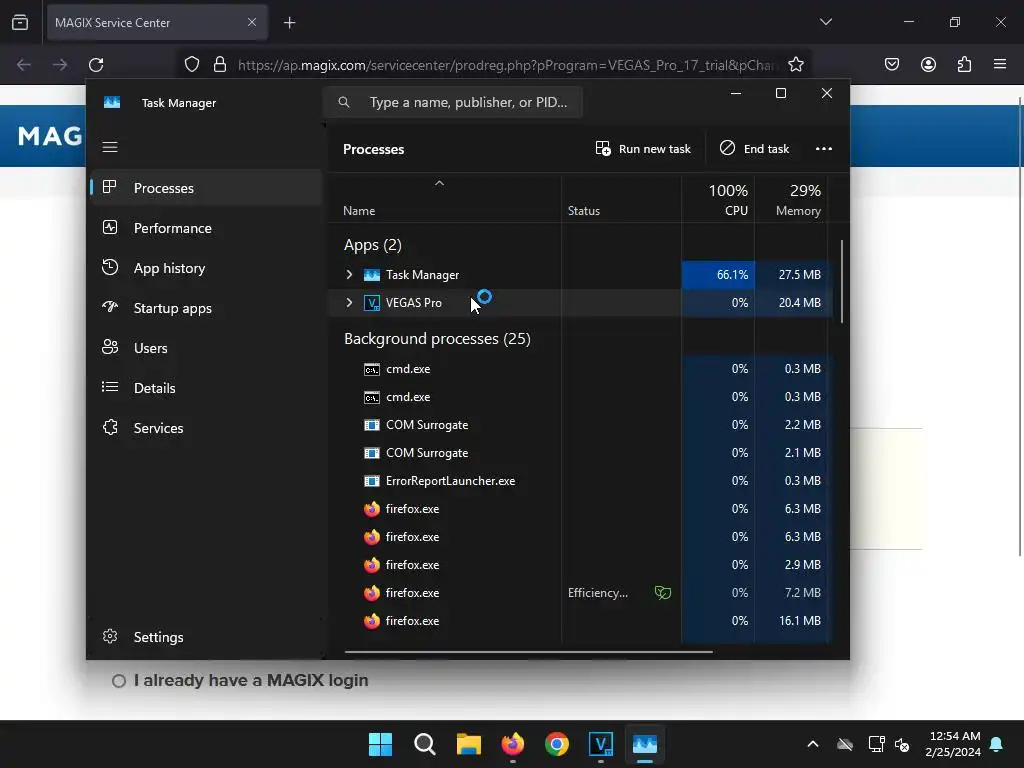Open the Details page
The height and width of the screenshot is (768, 1024).
(206, 388)
